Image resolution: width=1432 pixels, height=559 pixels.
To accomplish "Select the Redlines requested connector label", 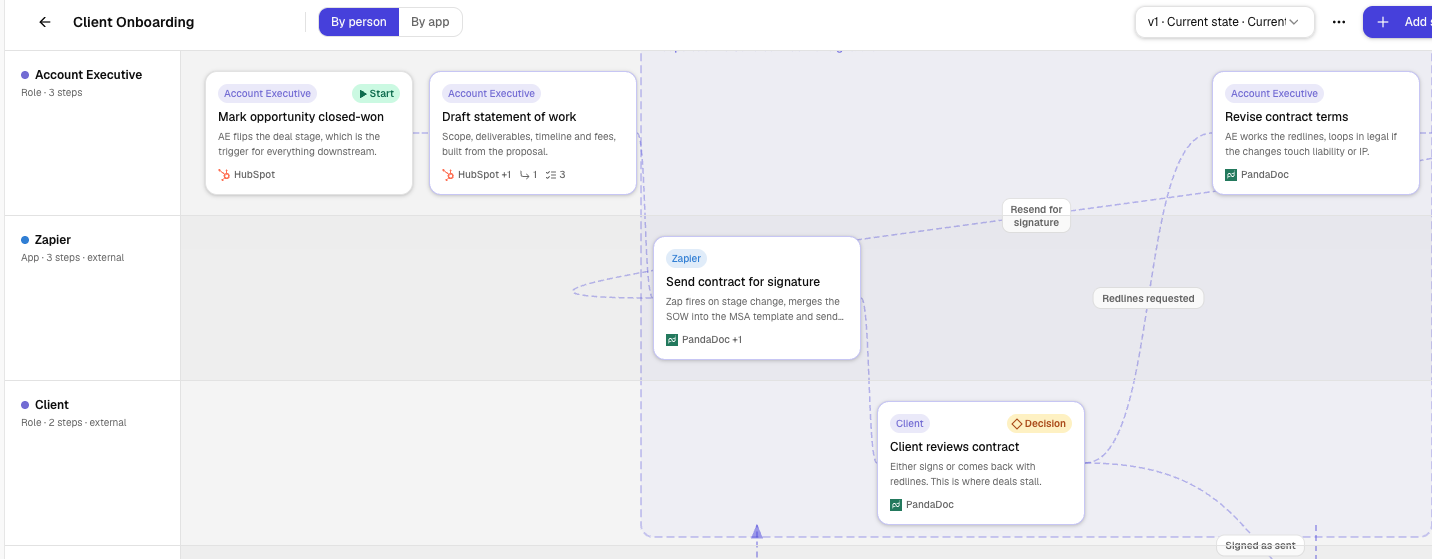I will pyautogui.click(x=1148, y=298).
